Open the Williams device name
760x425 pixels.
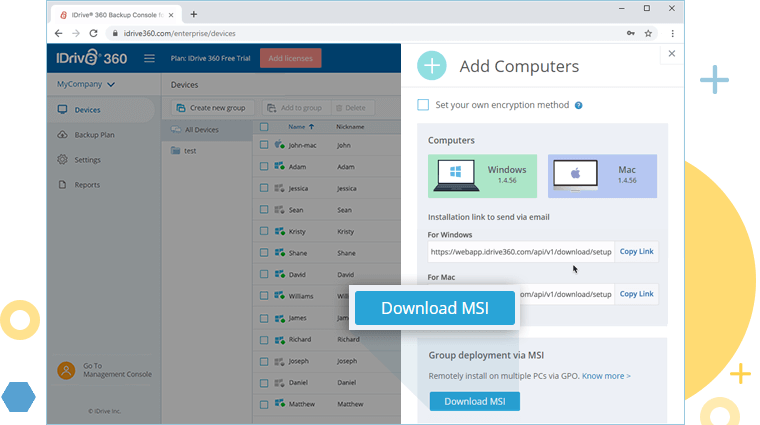click(x=301, y=296)
